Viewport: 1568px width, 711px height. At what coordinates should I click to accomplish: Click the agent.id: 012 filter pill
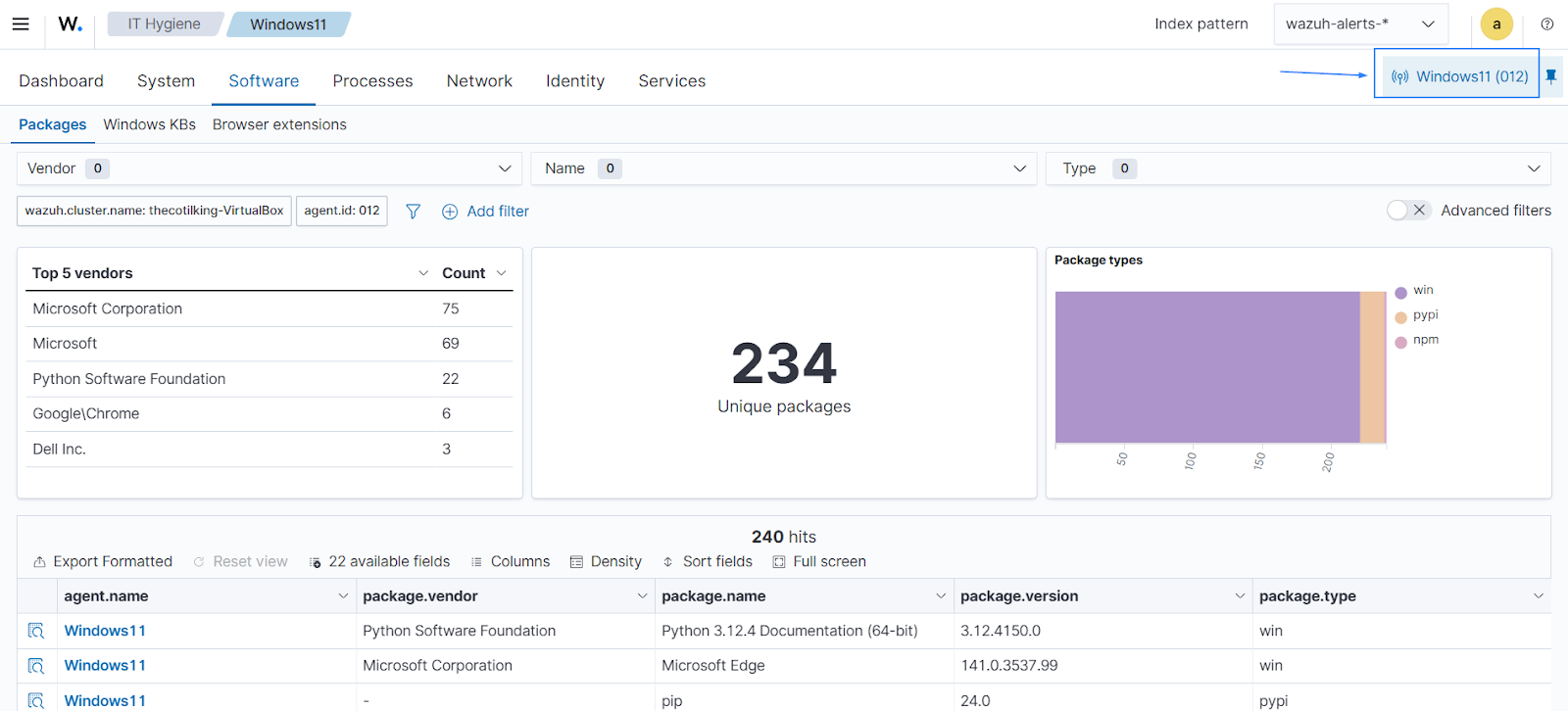pyautogui.click(x=341, y=211)
